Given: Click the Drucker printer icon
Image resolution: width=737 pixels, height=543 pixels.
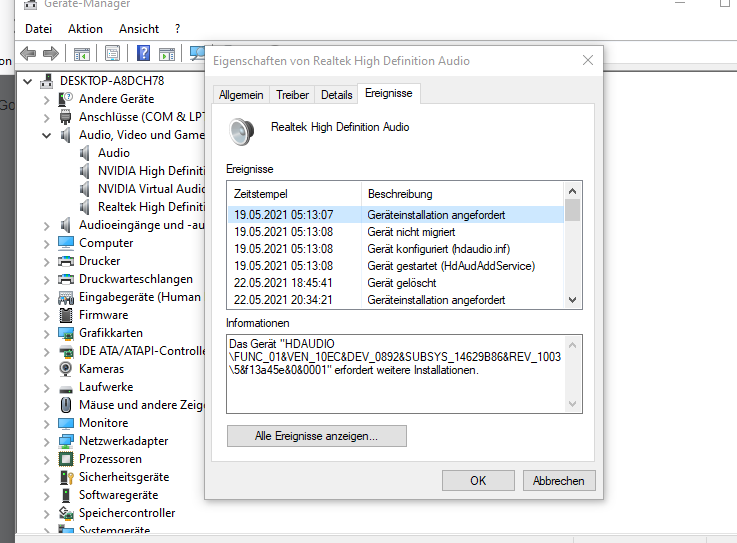Looking at the screenshot, I should [66, 261].
